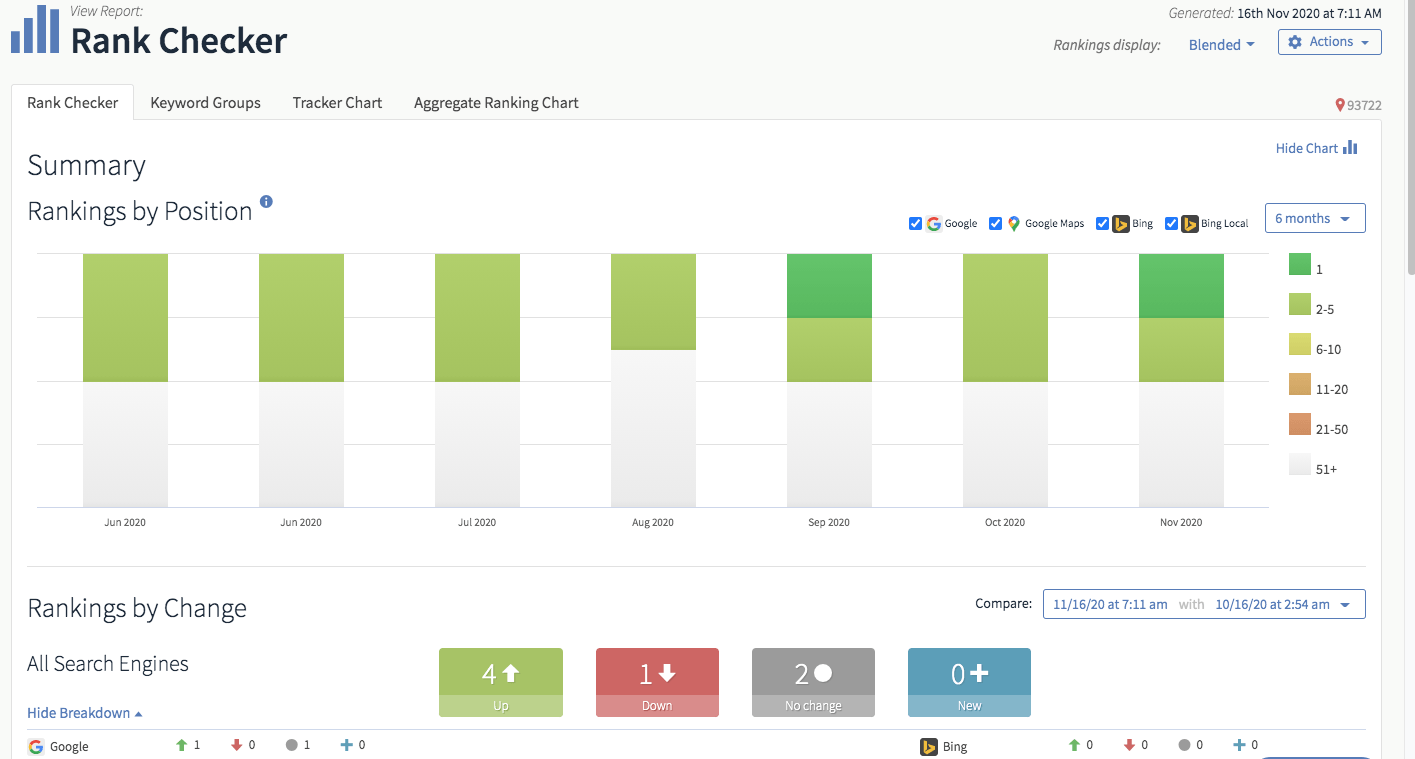
Task: Disable the Google Maps checkbox
Action: click(995, 224)
